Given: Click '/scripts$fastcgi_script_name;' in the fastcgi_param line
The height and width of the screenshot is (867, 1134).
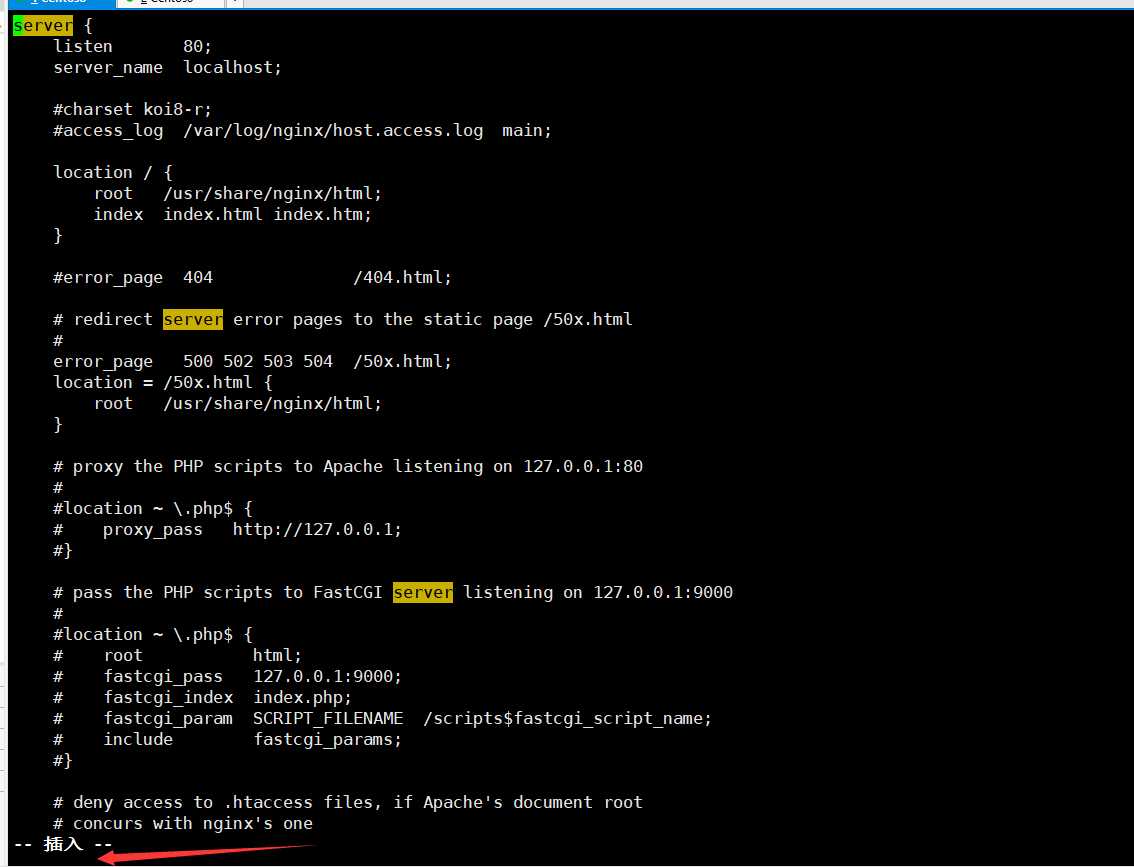Looking at the screenshot, I should (x=568, y=718).
